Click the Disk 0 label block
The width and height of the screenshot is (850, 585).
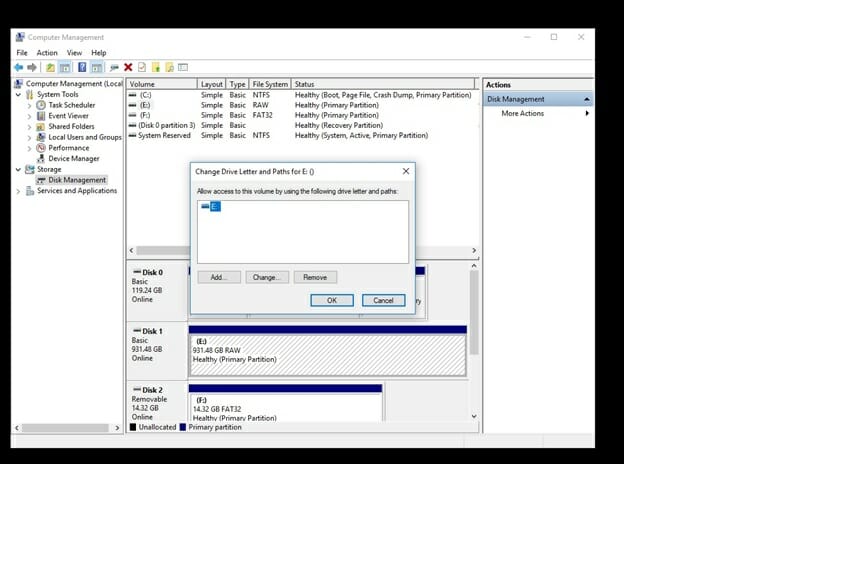157,292
